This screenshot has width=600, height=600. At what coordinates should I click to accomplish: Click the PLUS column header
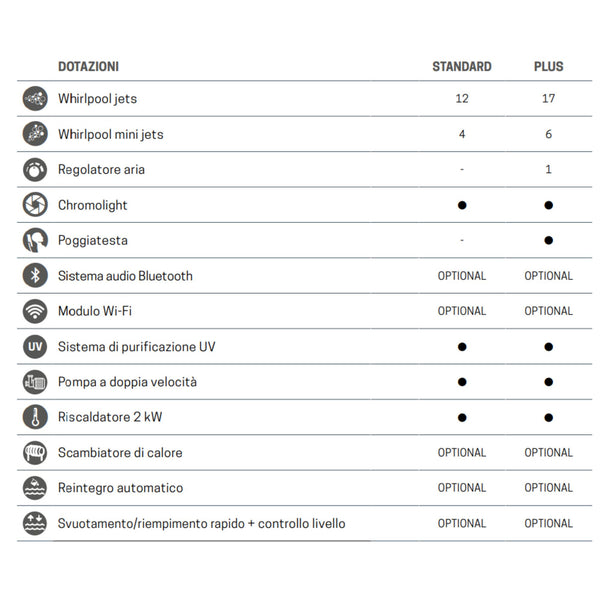(548, 67)
